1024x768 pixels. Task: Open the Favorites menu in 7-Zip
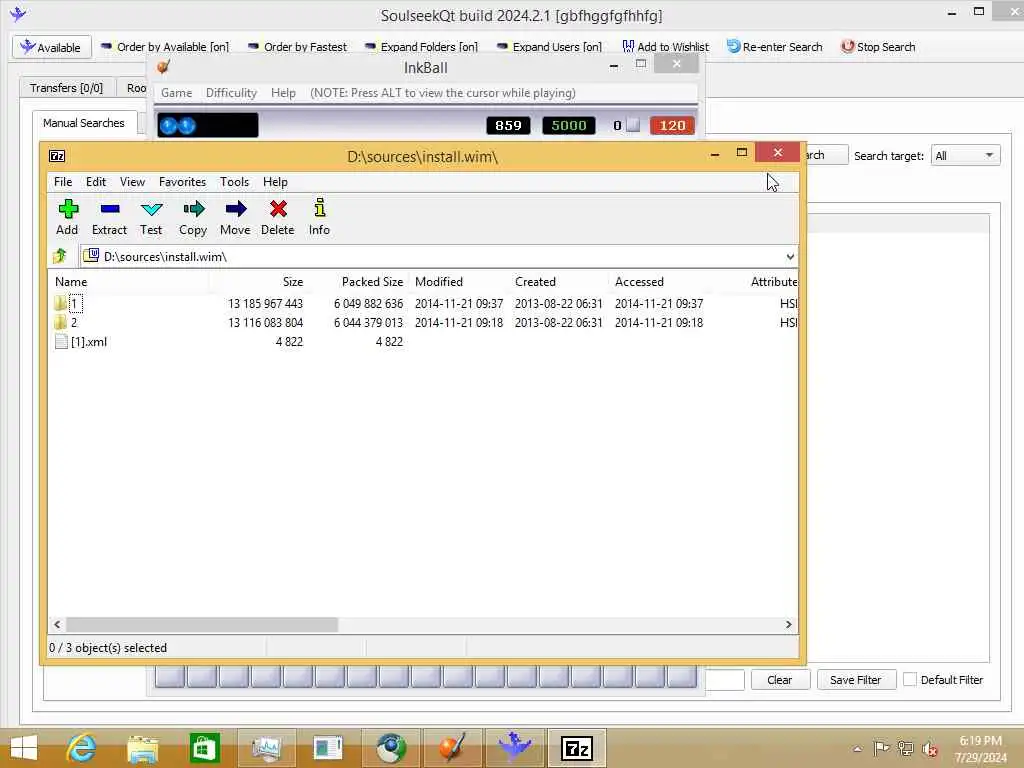point(182,182)
